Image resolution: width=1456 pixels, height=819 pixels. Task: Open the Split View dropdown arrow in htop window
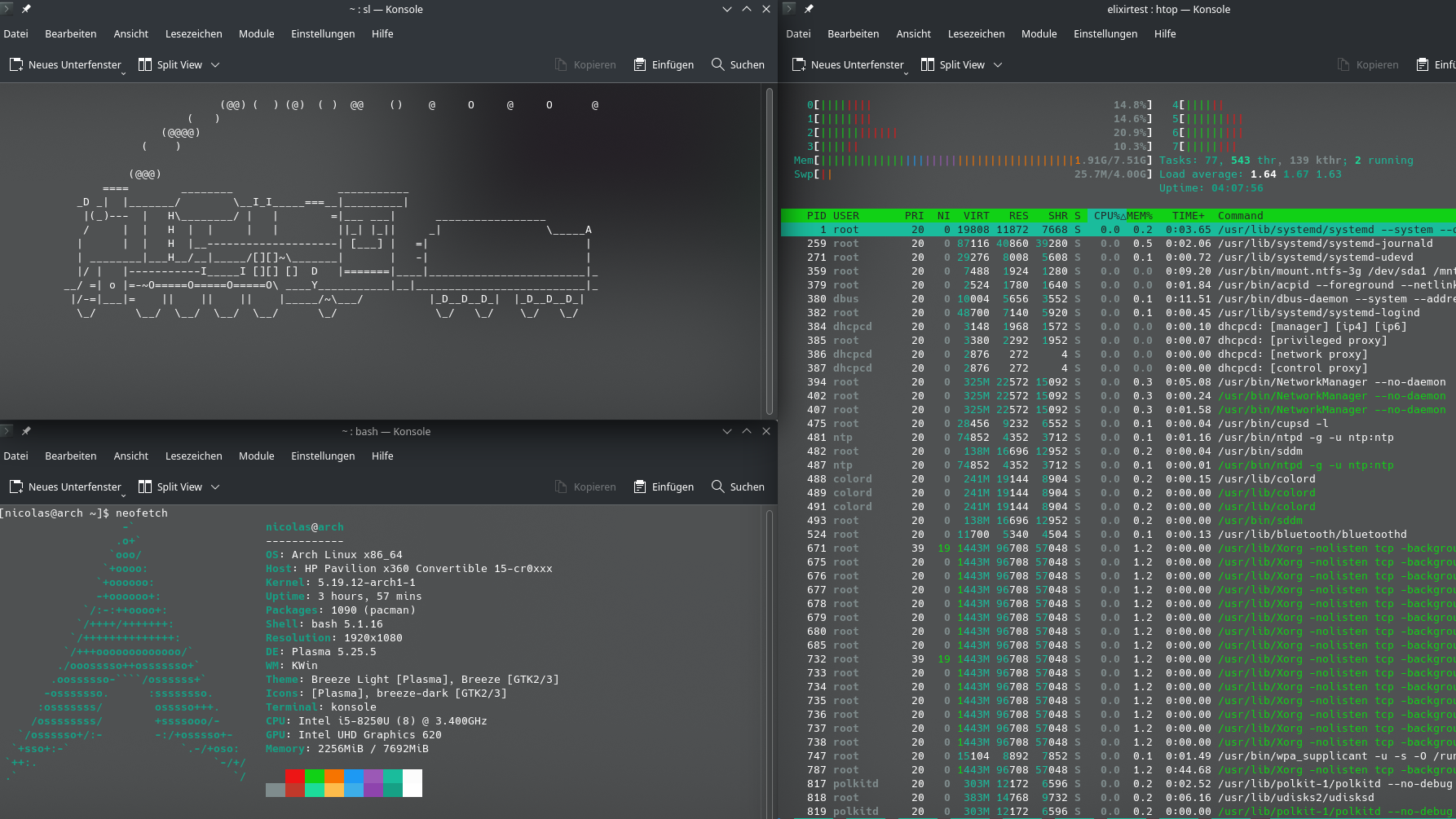998,64
